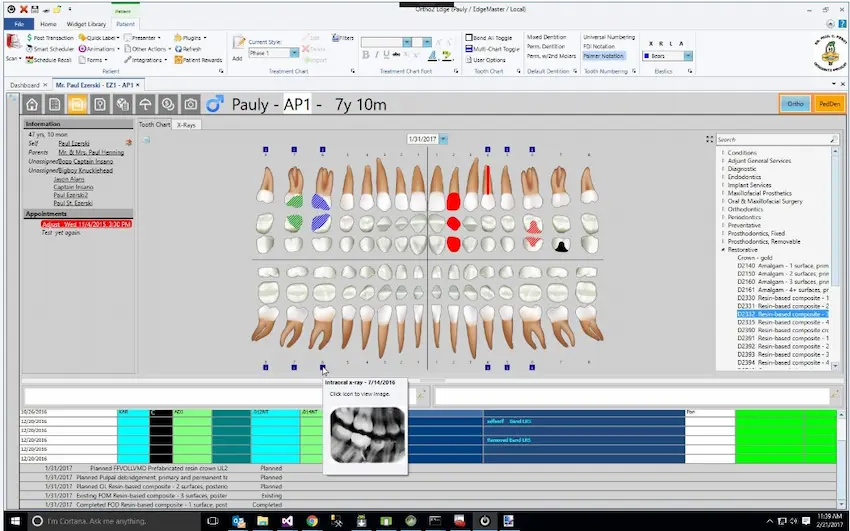Open treatment chart Filters
The image size is (850, 531).
pos(343,38)
